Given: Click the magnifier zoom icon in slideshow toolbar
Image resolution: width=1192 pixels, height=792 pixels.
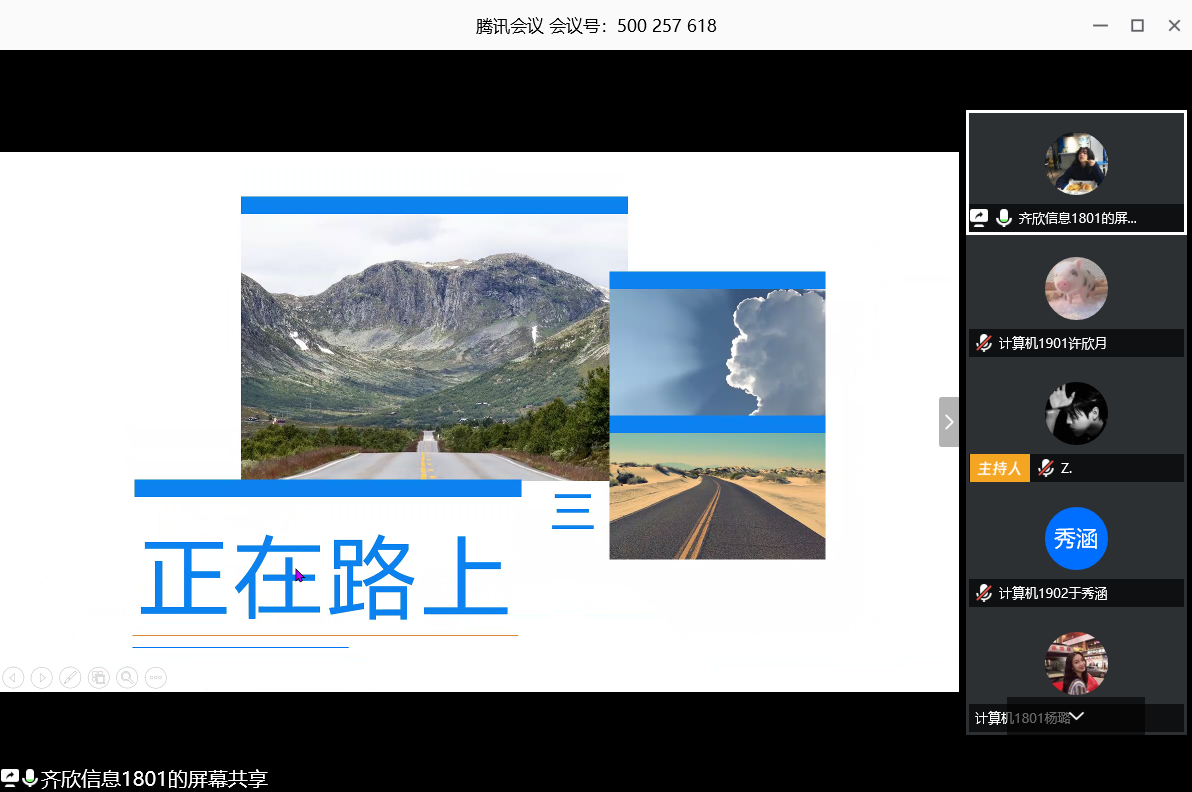Looking at the screenshot, I should [127, 677].
